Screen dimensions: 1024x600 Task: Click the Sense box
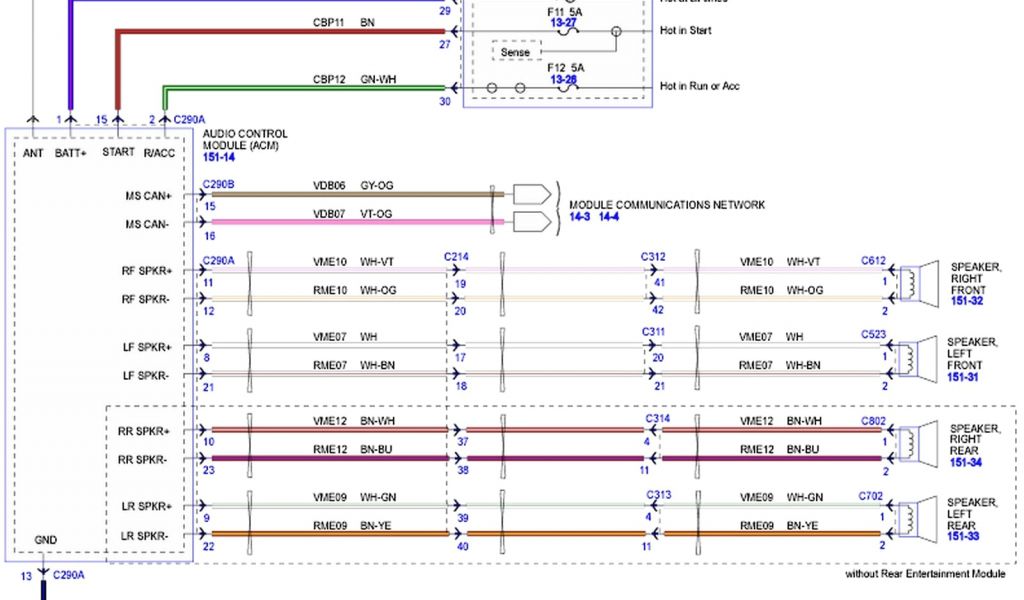[516, 52]
